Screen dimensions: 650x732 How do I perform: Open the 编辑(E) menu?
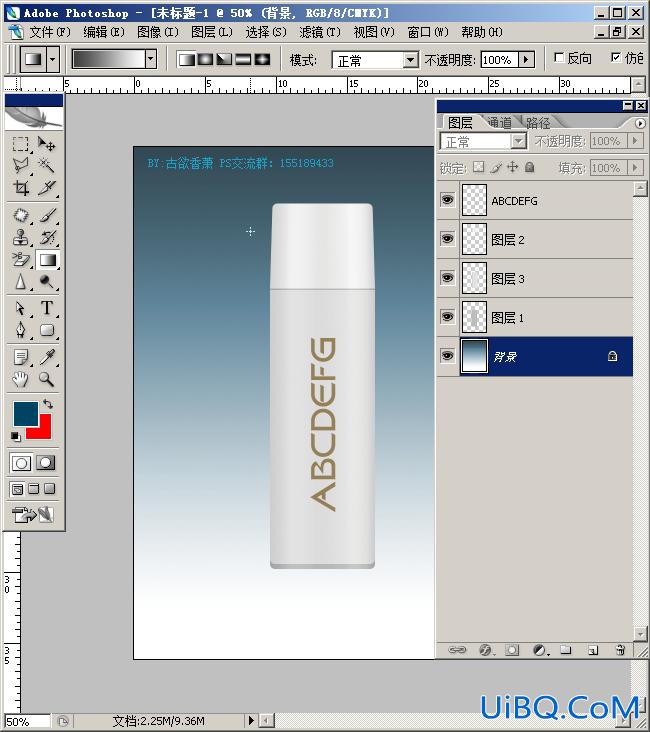point(104,32)
